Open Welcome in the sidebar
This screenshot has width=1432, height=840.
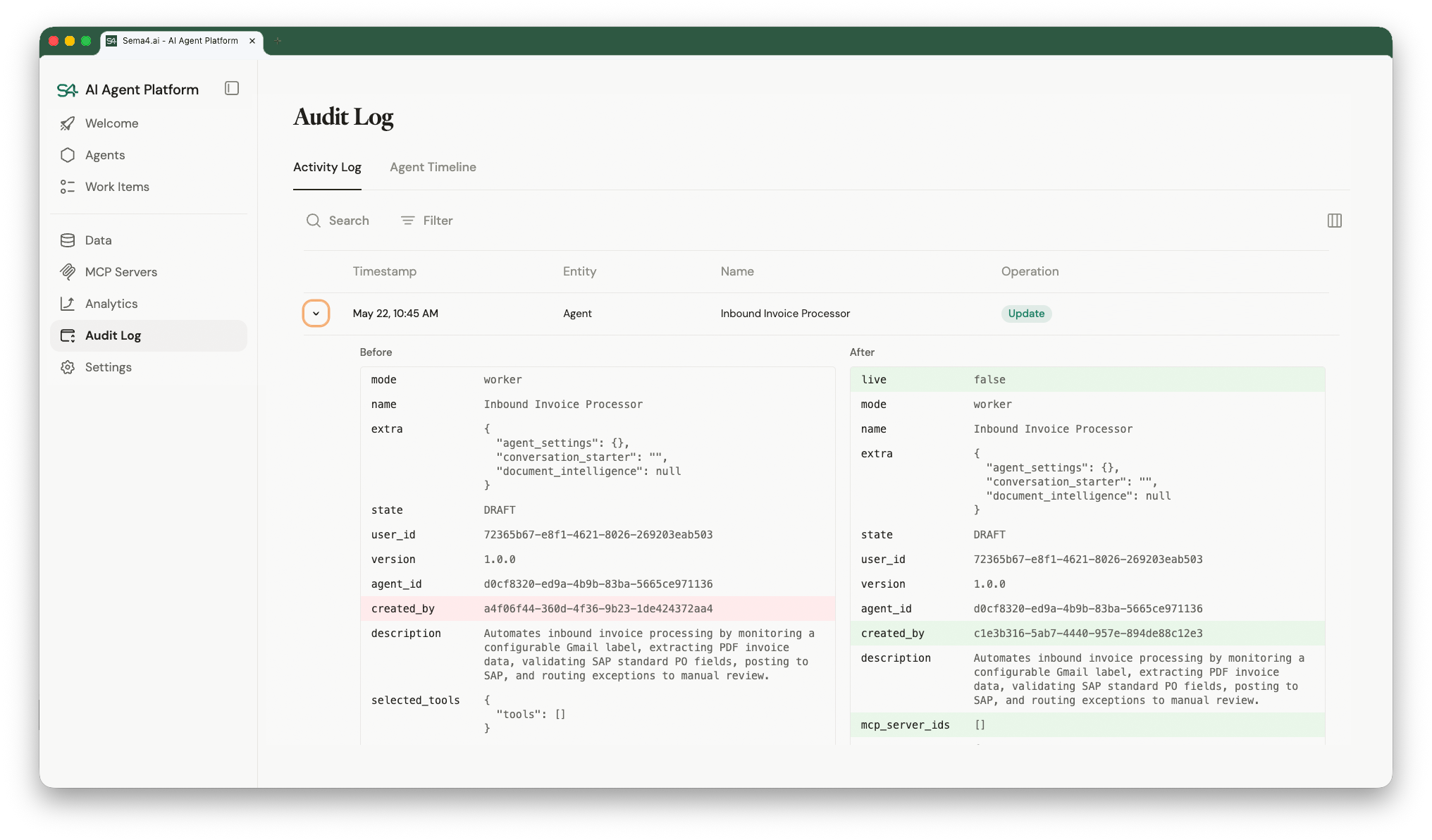[x=149, y=123]
